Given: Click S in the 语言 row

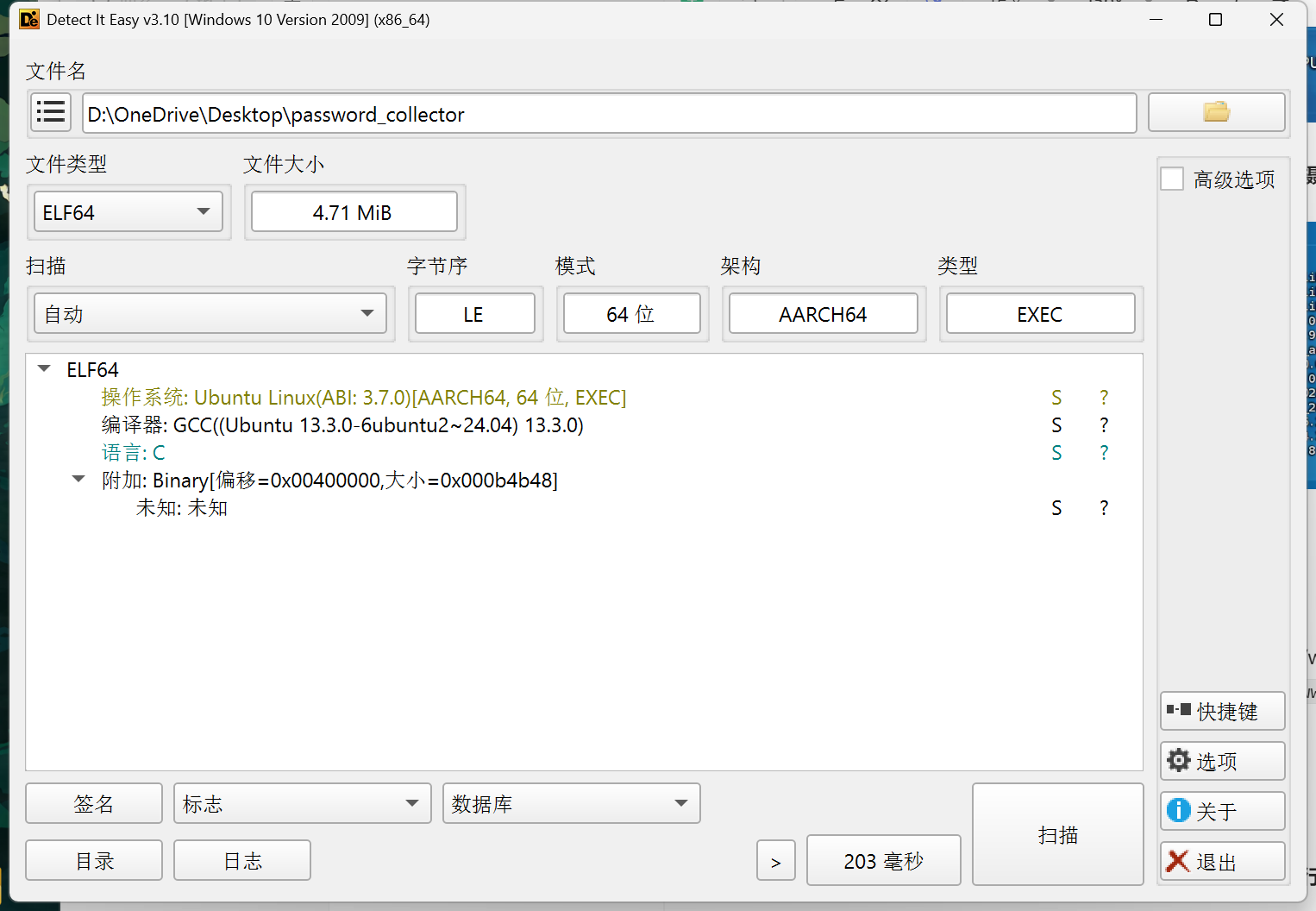Looking at the screenshot, I should coord(1056,453).
